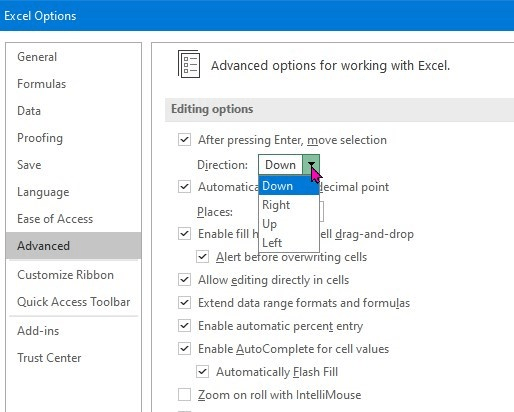Toggle Alert before overwriting cells checkbox
514x412 pixels.
(202, 257)
